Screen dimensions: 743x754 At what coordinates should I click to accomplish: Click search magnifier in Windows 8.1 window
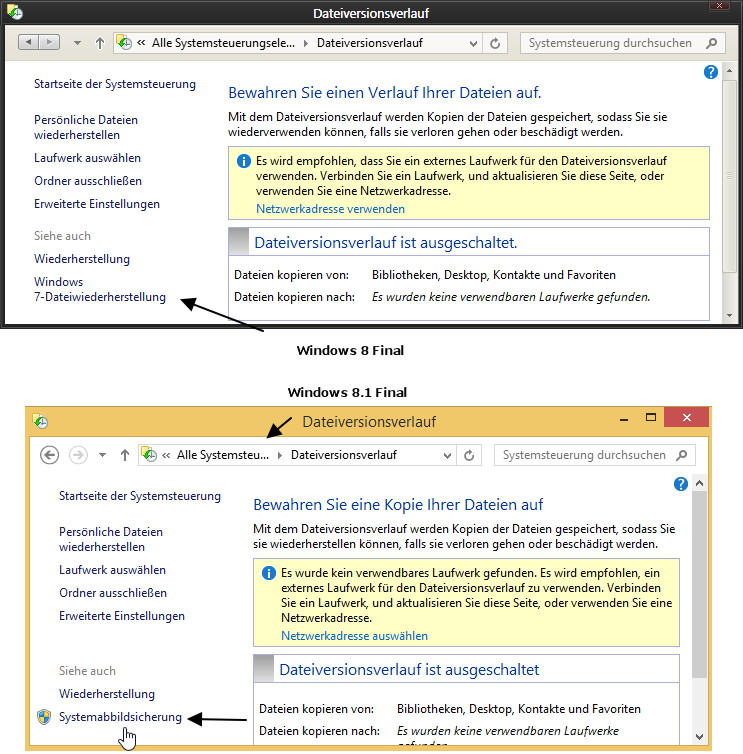coord(681,455)
